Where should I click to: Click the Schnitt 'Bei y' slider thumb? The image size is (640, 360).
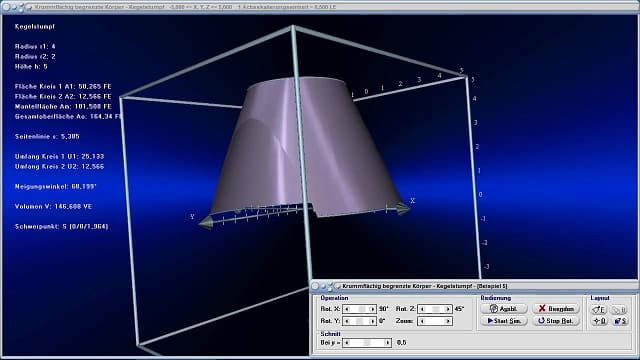coord(367,343)
